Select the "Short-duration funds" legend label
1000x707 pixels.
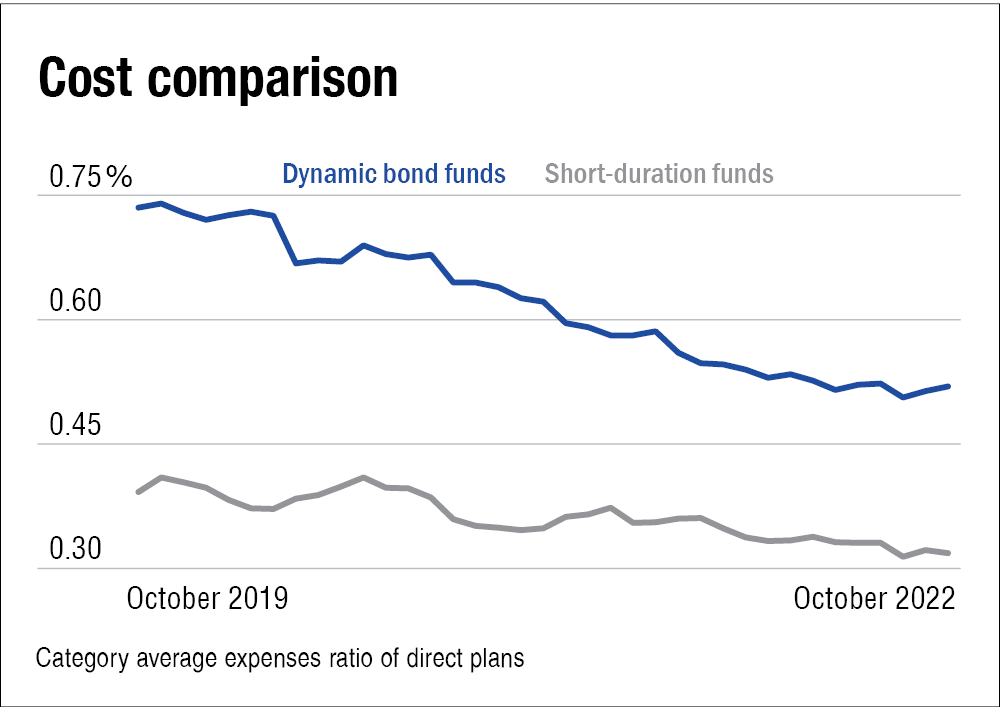(659, 174)
